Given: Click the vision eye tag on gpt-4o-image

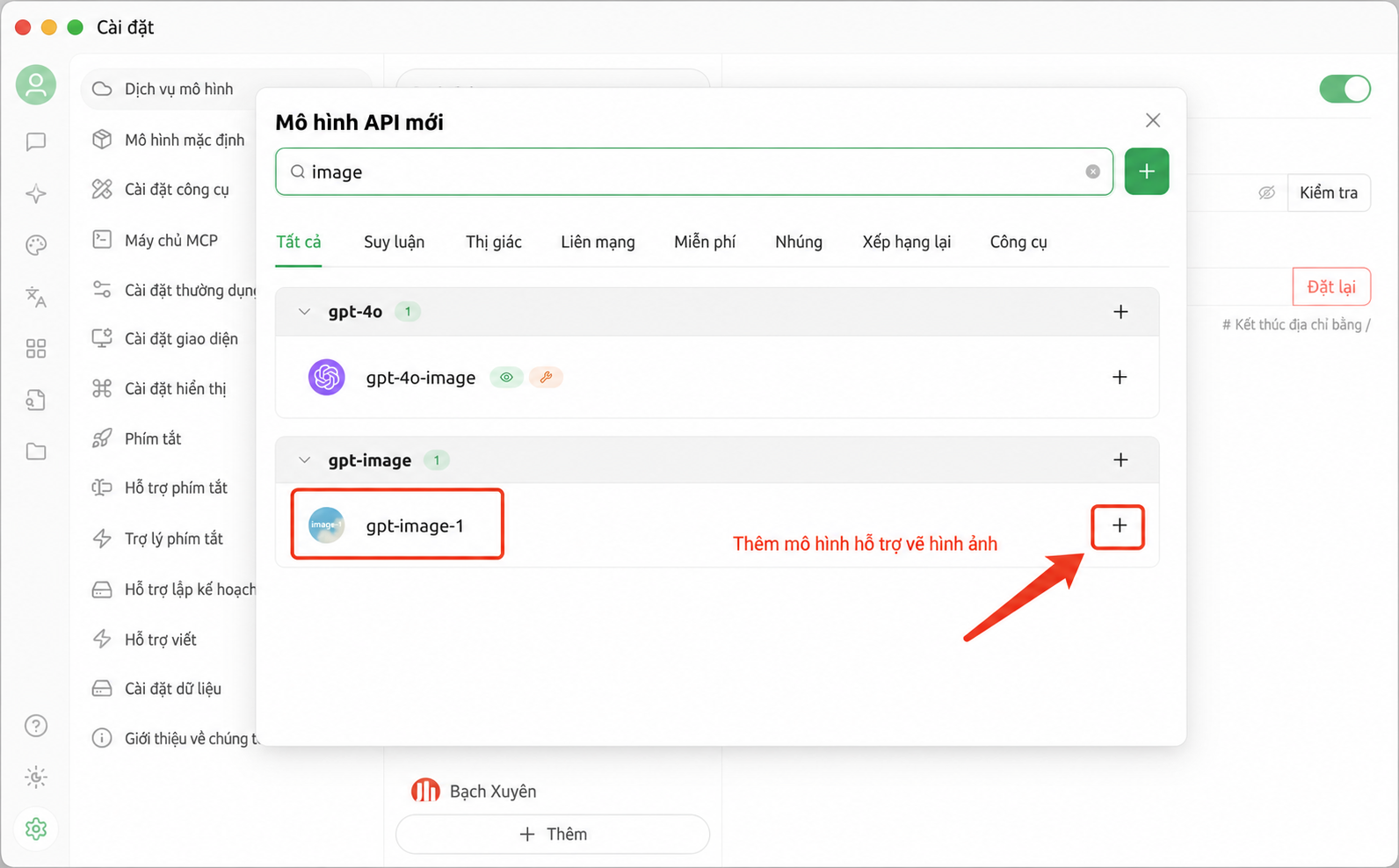Looking at the screenshot, I should pyautogui.click(x=506, y=377).
